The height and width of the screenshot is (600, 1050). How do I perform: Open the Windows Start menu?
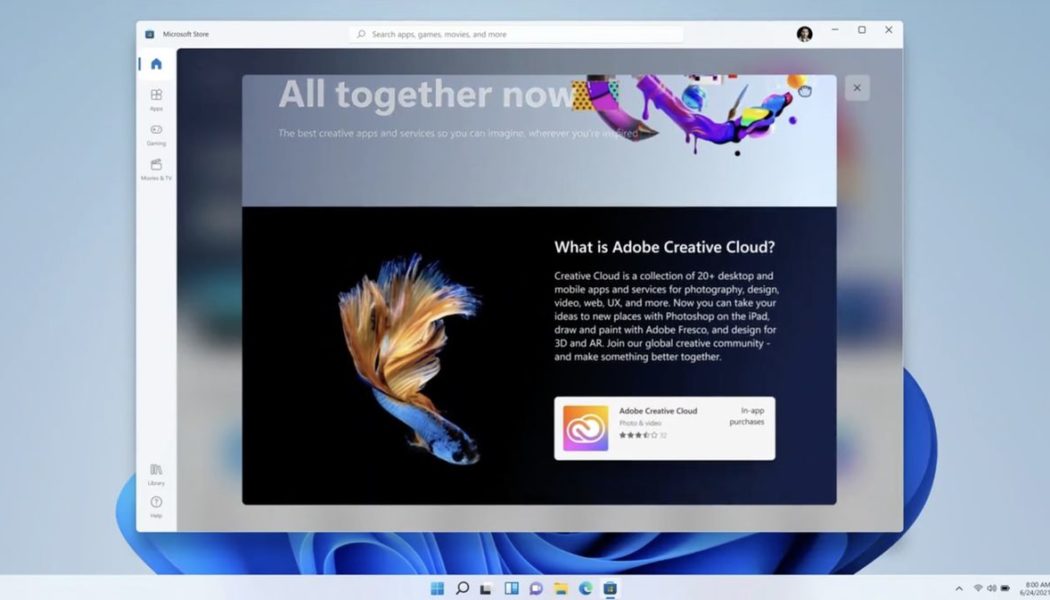coord(437,587)
